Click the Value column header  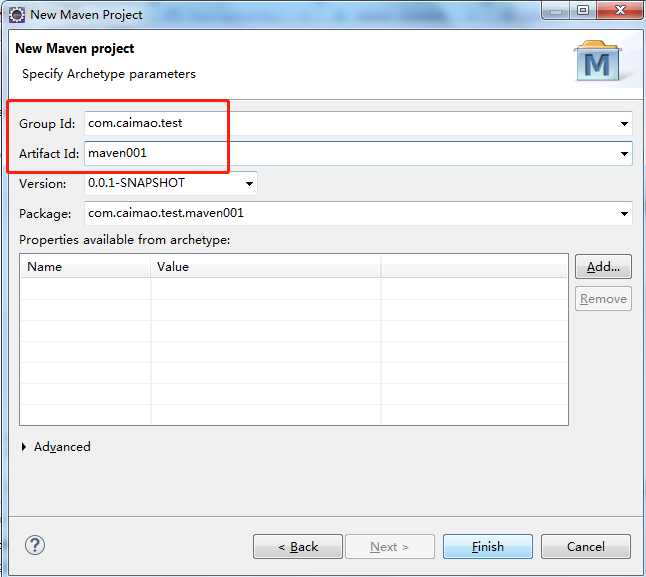click(266, 267)
